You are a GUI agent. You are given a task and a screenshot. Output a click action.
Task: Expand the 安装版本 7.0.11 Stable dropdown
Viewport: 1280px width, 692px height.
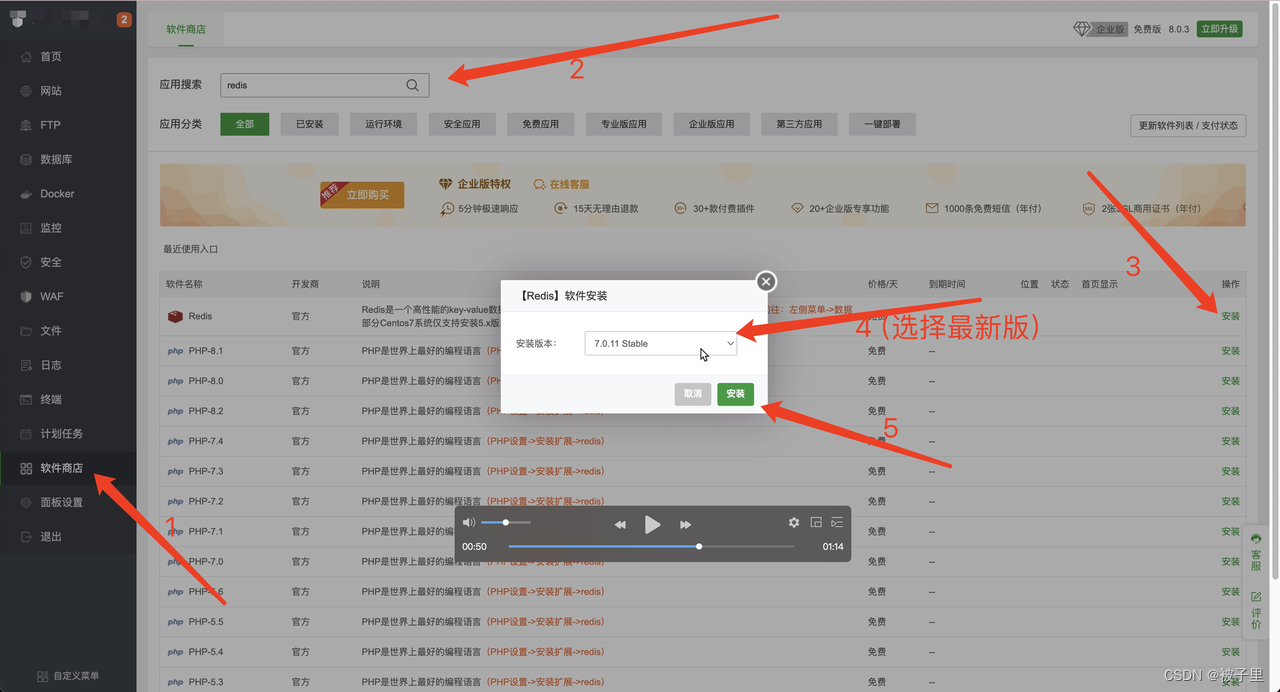point(661,343)
